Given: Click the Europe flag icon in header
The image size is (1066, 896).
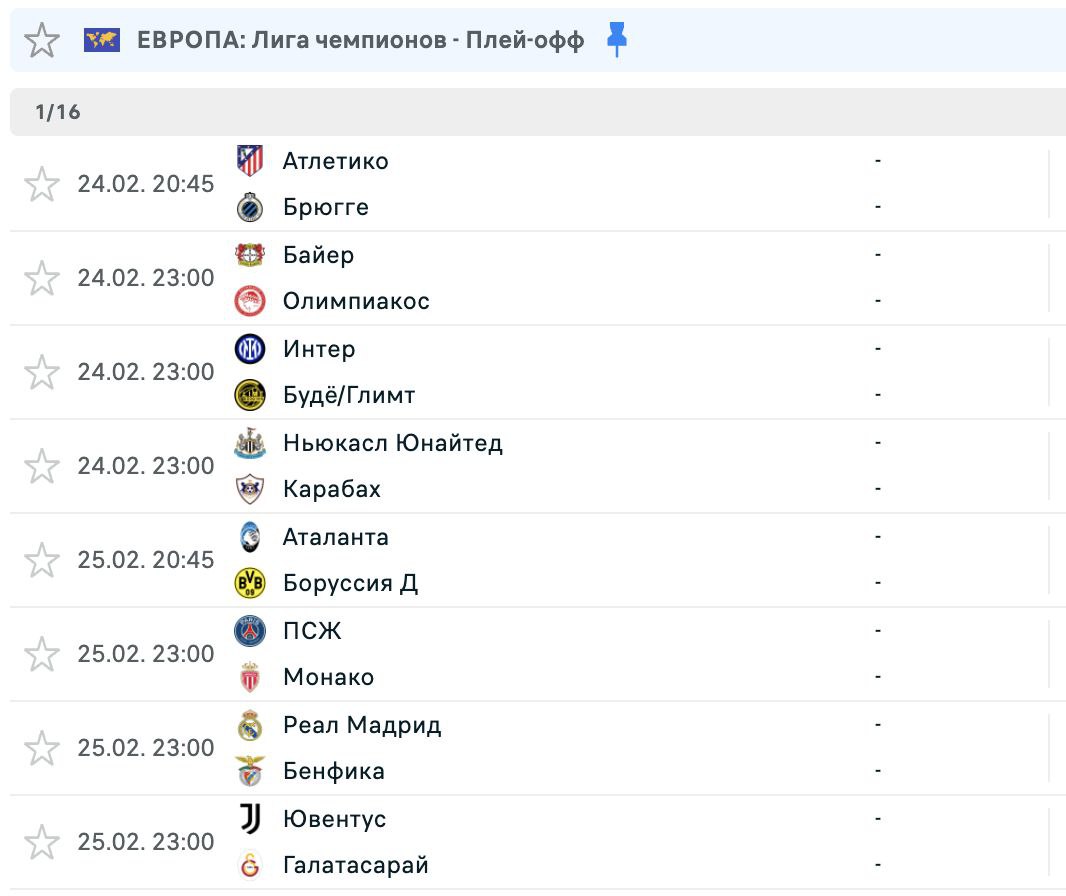Looking at the screenshot, I should coord(102,40).
